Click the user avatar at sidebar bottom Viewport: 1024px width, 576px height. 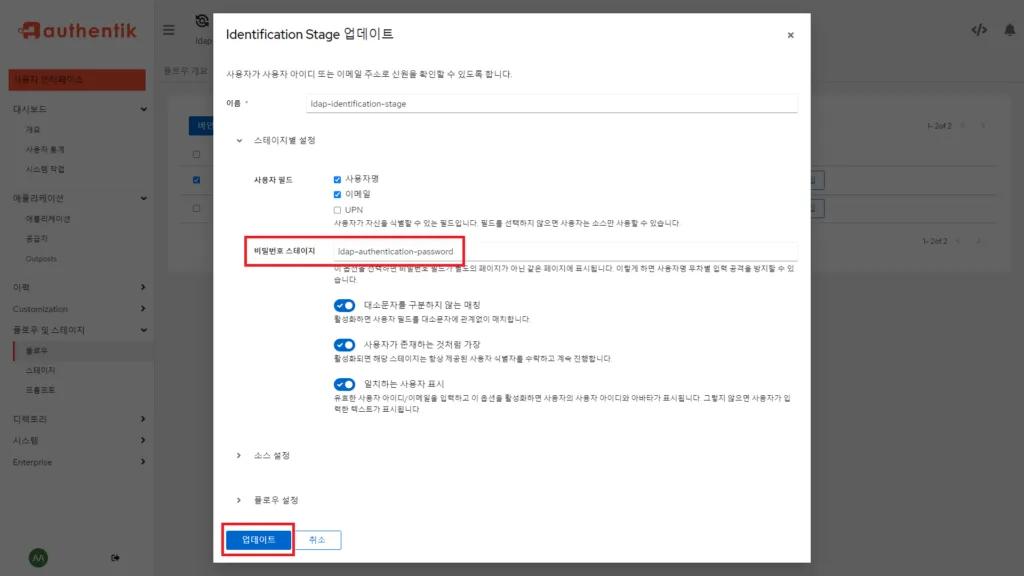38,557
